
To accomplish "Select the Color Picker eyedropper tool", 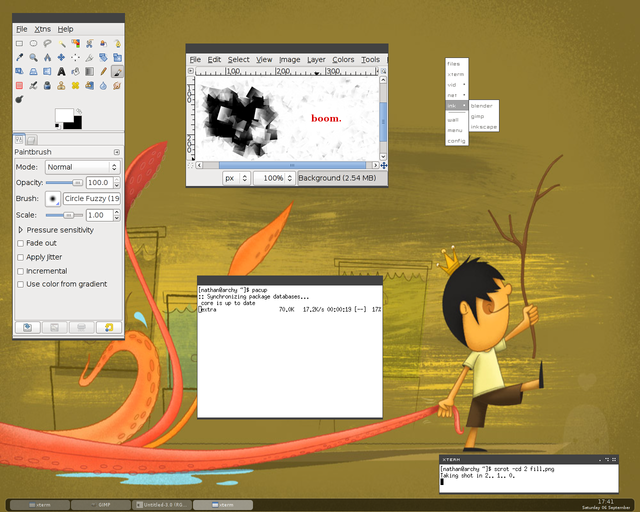I will point(20,58).
